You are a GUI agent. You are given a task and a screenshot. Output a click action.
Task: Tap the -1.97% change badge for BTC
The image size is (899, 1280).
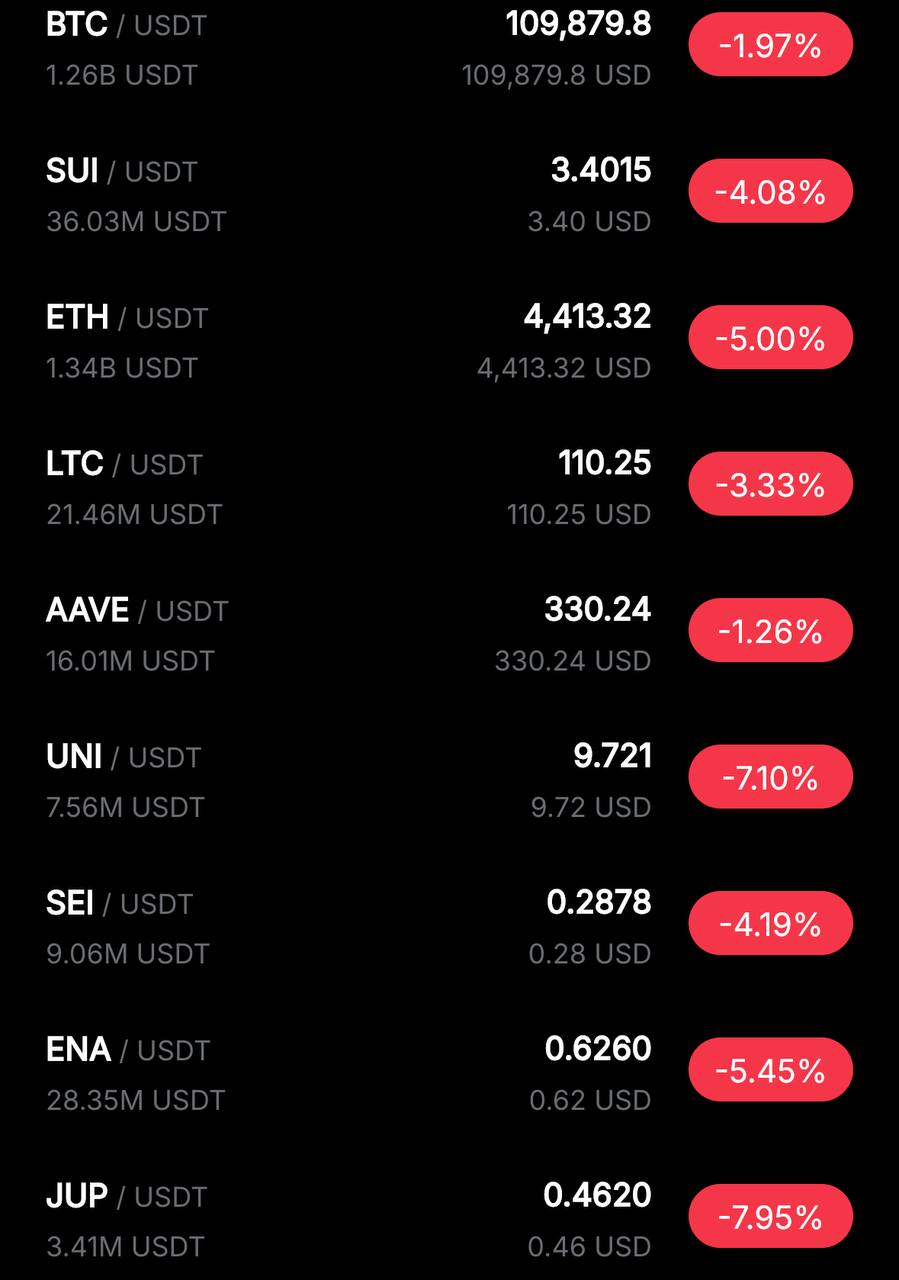click(x=770, y=45)
